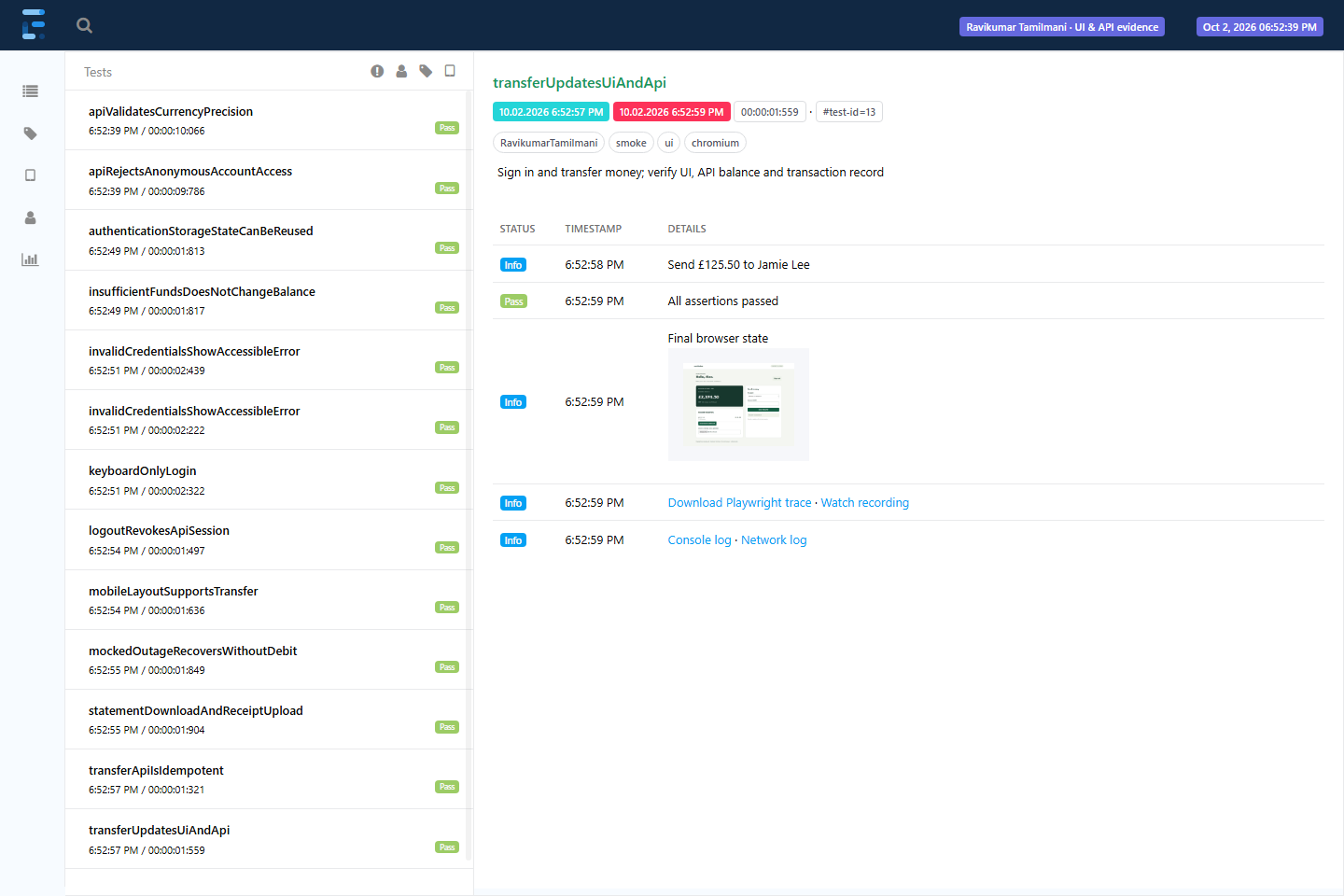Click the Pass badge of keyboardOnlyLogin

(x=447, y=488)
